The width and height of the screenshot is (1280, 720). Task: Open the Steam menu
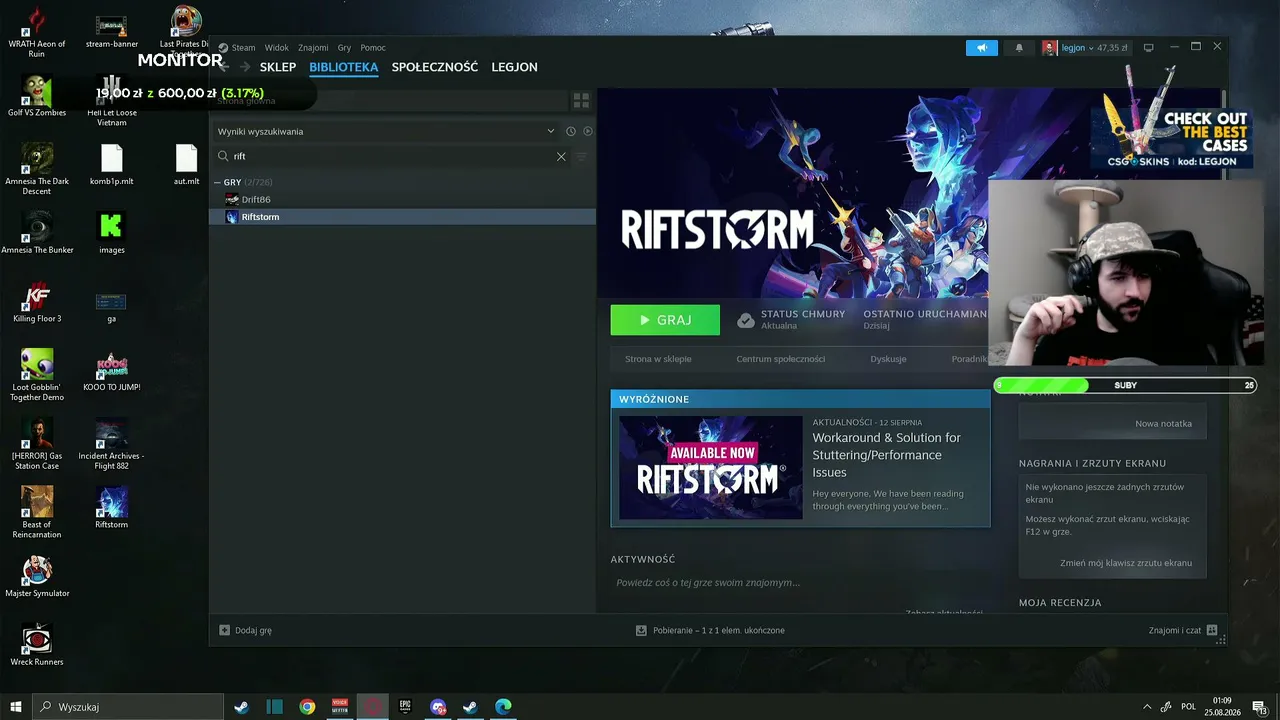pos(237,48)
